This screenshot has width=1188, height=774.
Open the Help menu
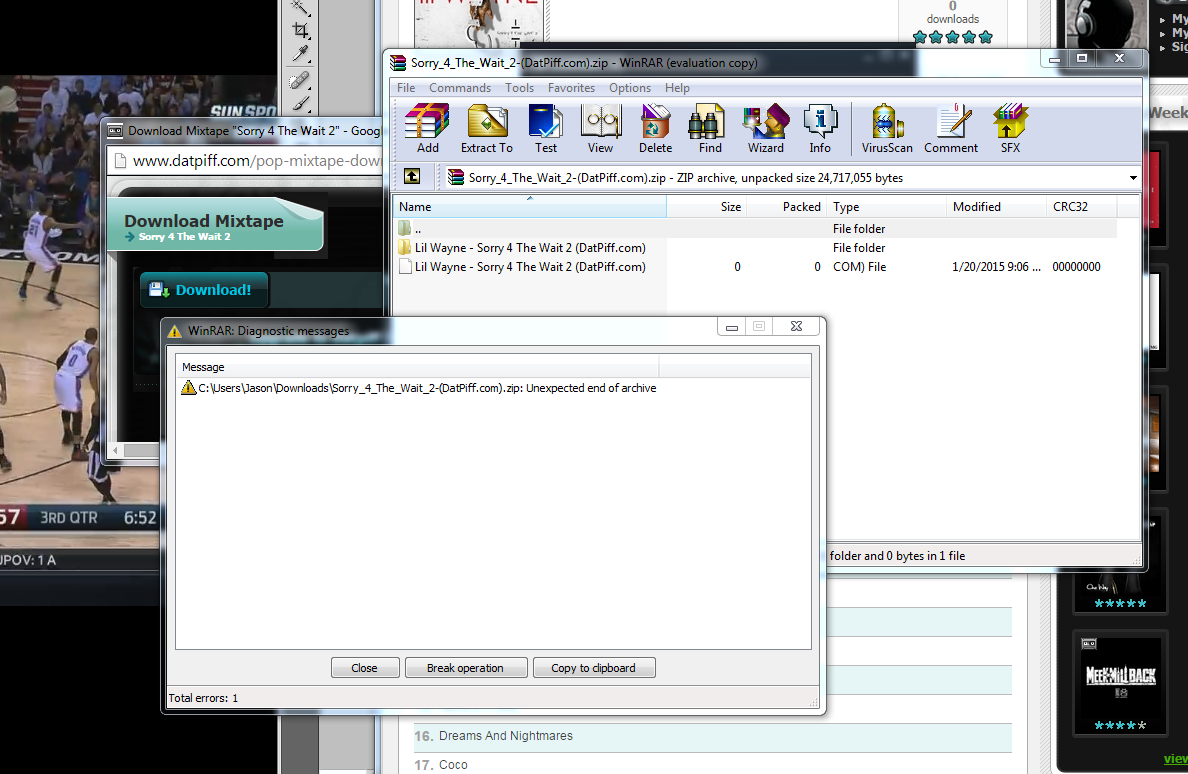click(x=677, y=88)
